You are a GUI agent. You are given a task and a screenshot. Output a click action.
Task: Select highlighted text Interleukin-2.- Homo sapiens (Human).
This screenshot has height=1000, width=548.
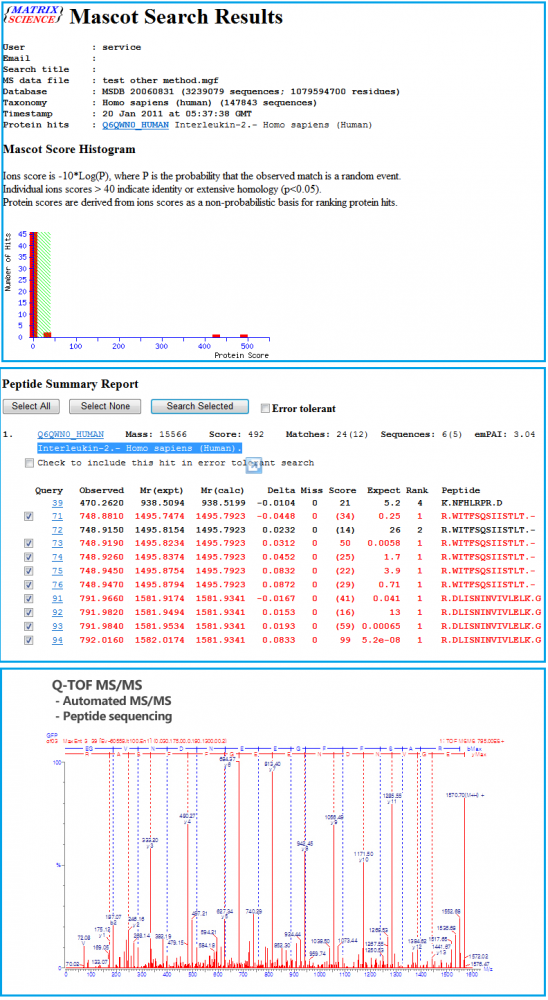pyautogui.click(x=139, y=448)
